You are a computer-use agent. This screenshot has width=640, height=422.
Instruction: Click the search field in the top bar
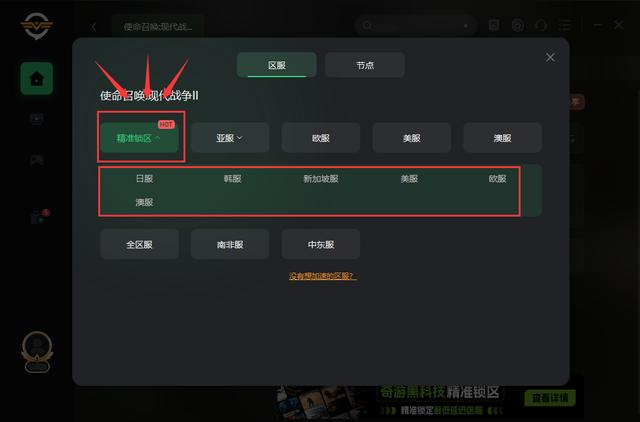point(416,26)
